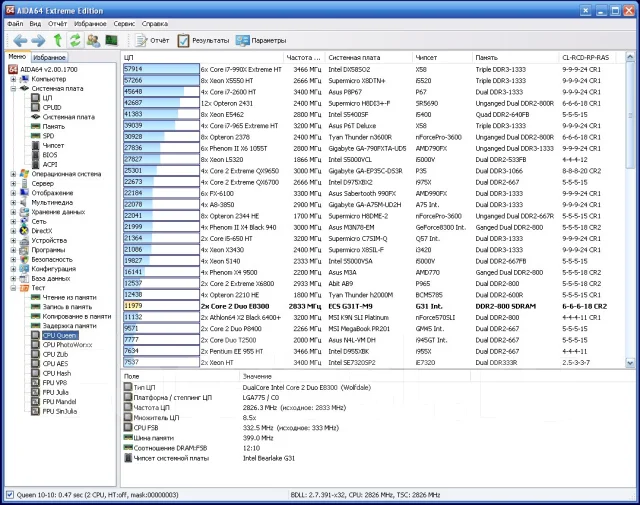
Task: Select the Память memory chip icon item
Action: tap(36, 126)
